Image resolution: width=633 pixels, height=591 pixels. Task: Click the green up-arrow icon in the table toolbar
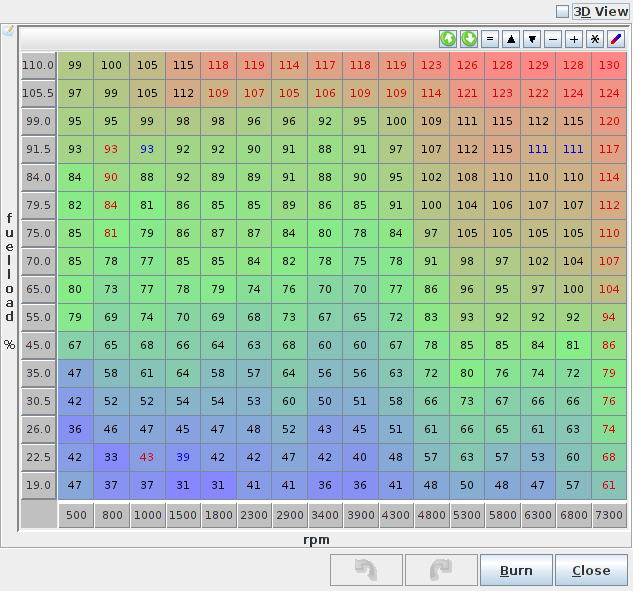448,39
